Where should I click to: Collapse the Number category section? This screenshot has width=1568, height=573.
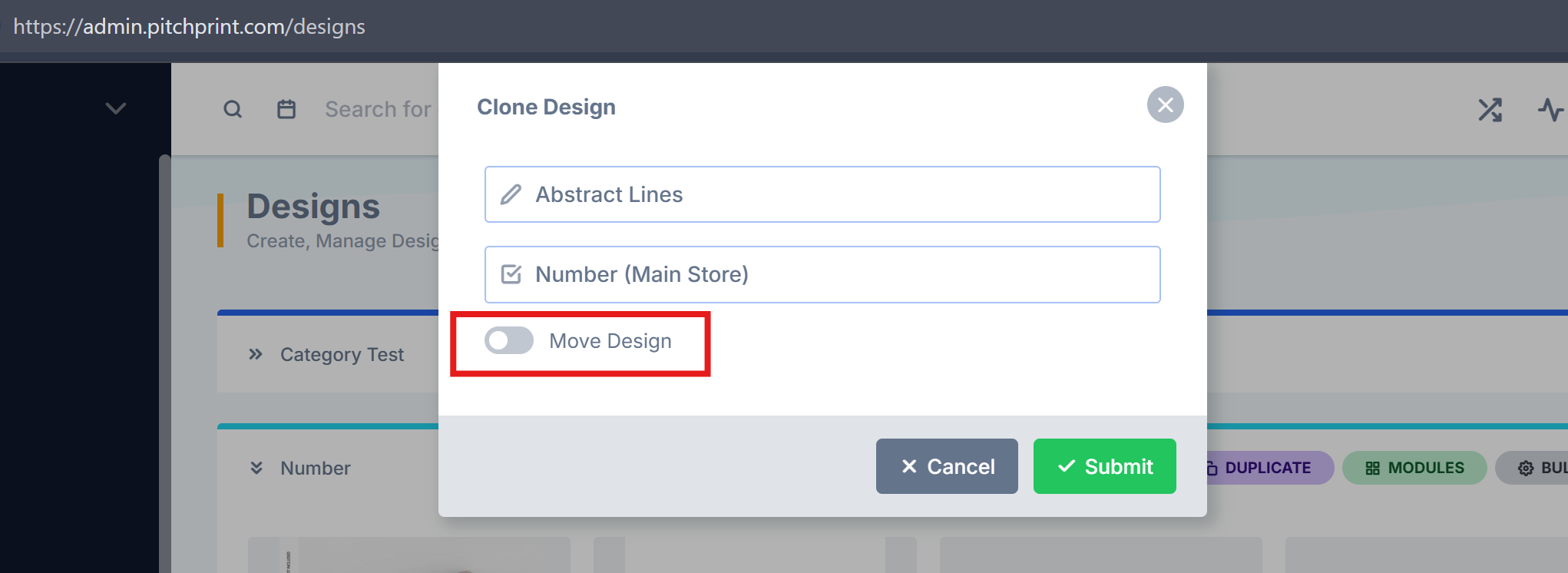(x=256, y=468)
